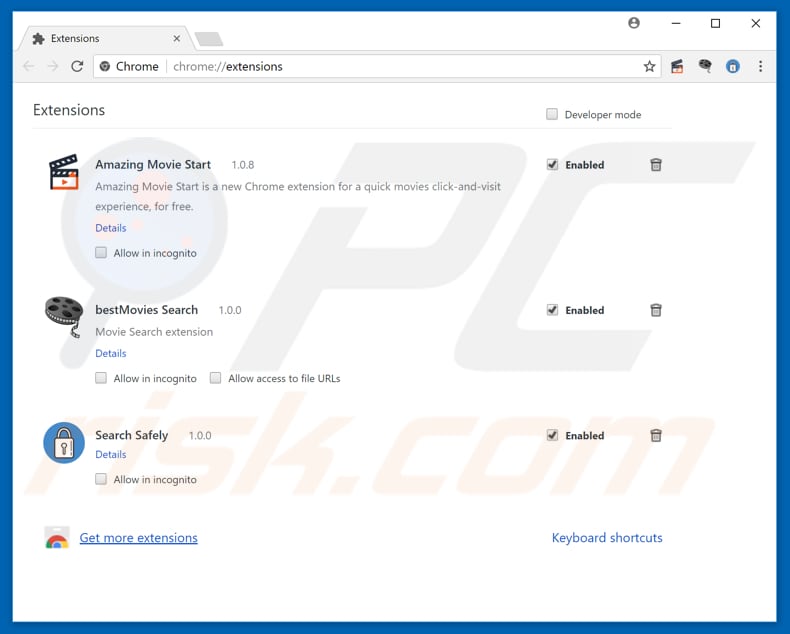Click the Search Safely extension name

point(131,435)
